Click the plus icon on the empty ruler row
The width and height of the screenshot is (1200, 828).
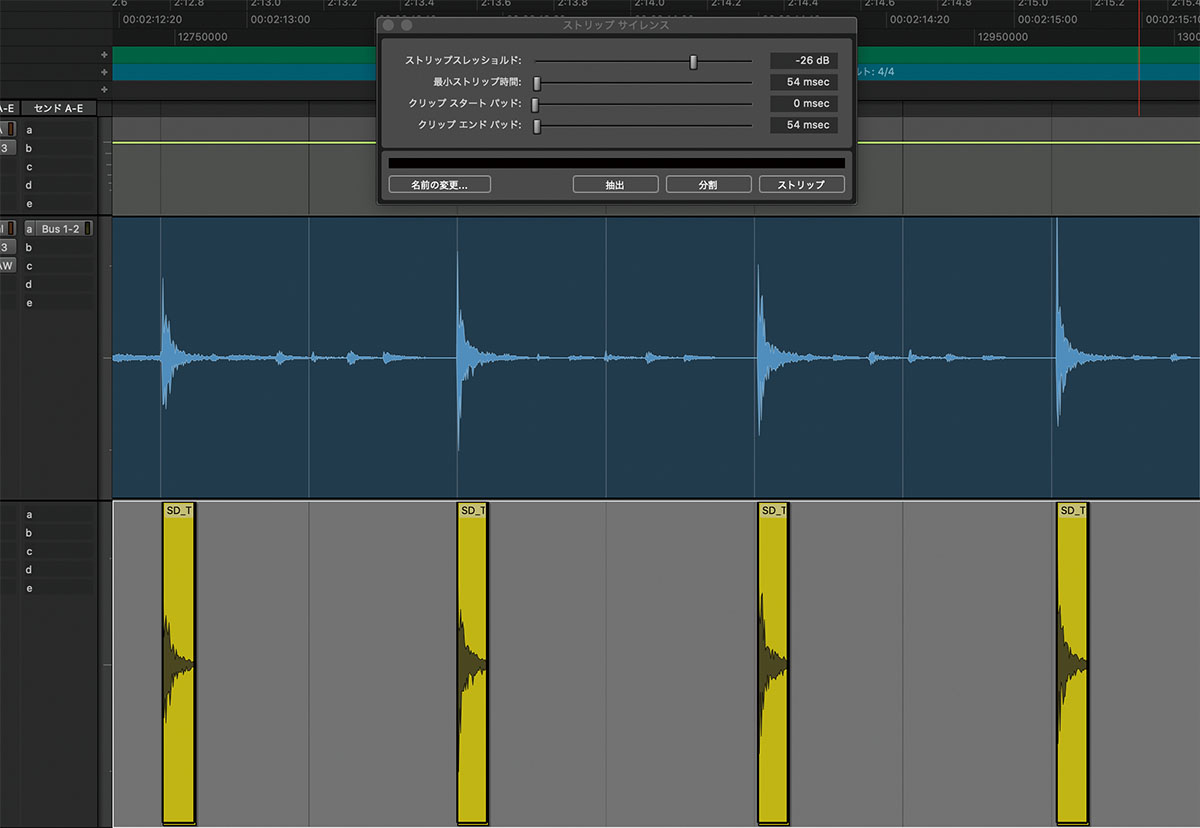click(104, 90)
